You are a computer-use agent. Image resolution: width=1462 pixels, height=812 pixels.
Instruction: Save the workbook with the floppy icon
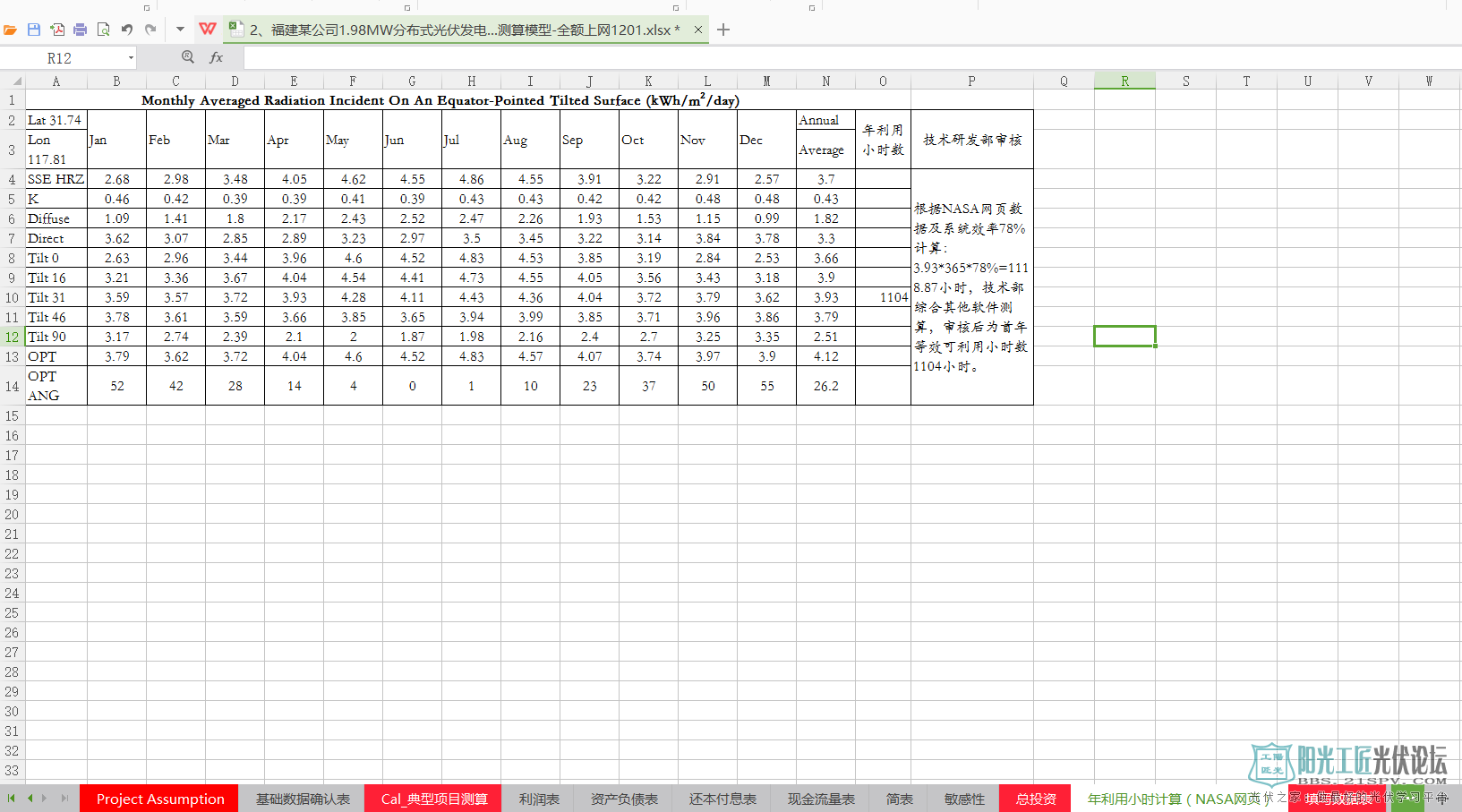coord(34,30)
